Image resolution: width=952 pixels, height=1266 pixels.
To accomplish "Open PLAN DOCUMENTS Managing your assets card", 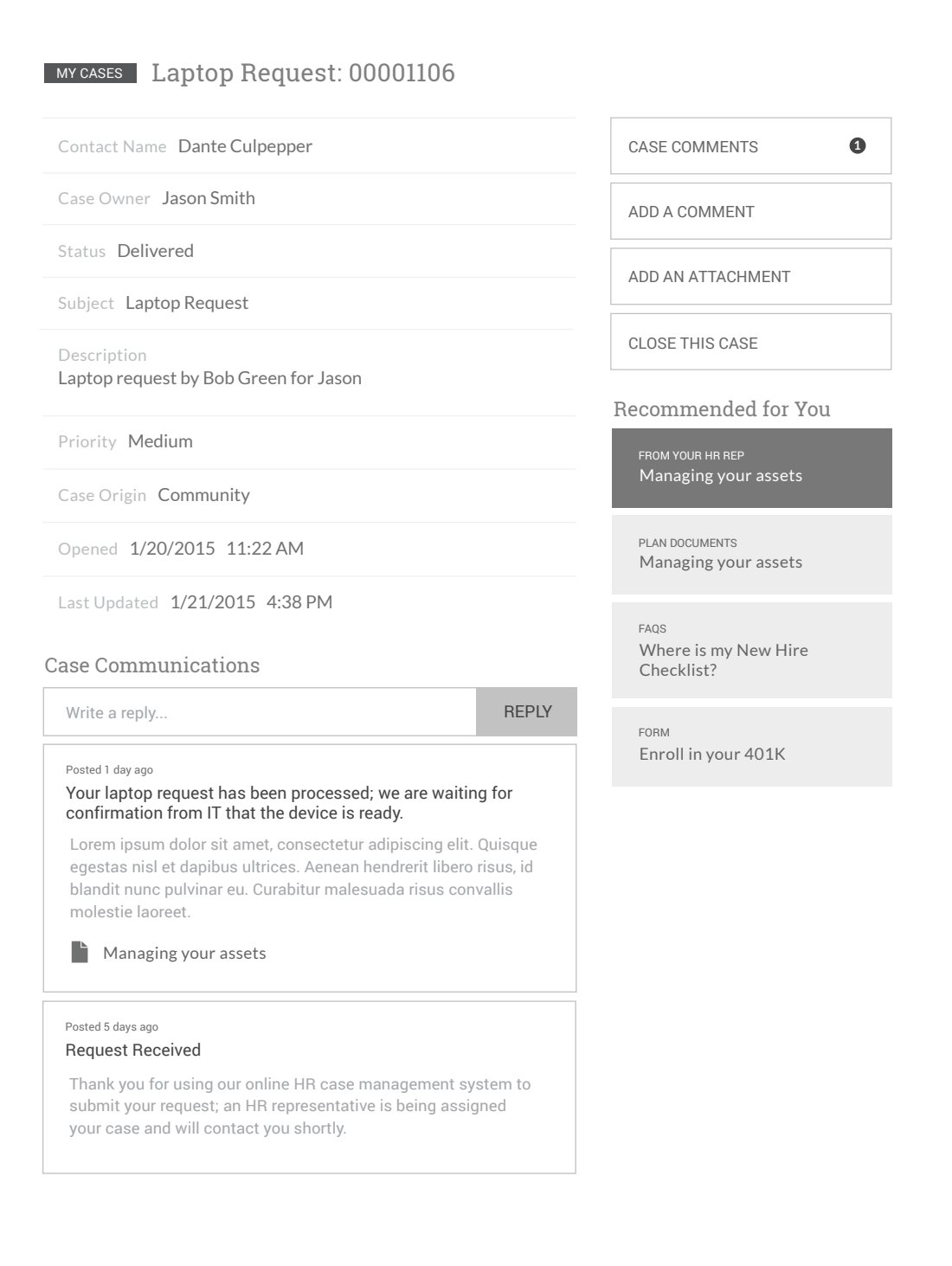I will [x=751, y=555].
